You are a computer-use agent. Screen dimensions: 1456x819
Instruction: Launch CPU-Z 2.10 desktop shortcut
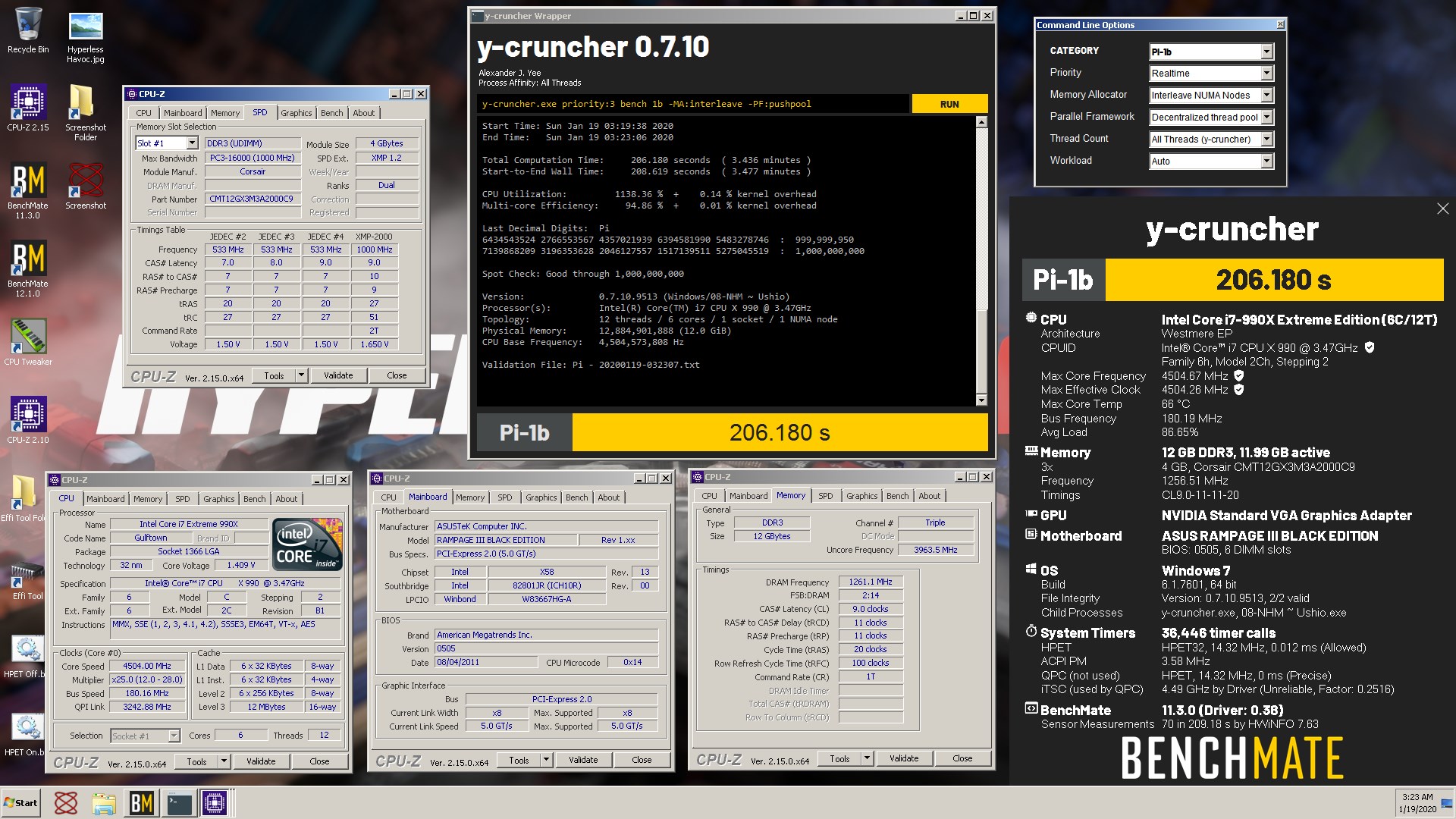(x=28, y=419)
